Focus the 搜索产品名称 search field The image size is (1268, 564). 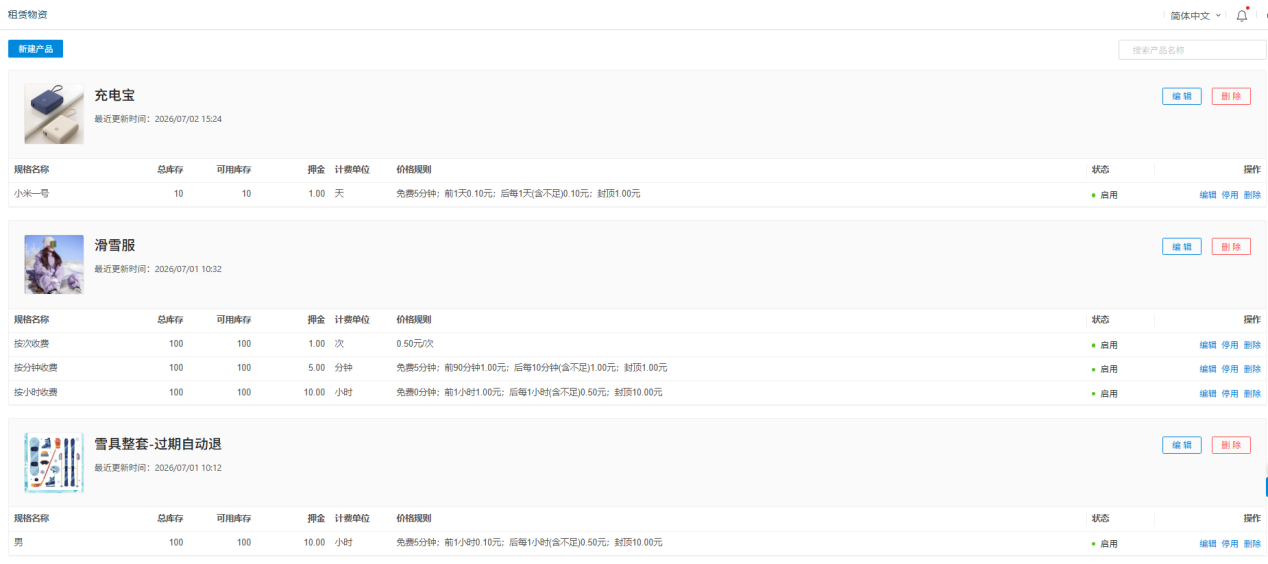coord(1192,50)
